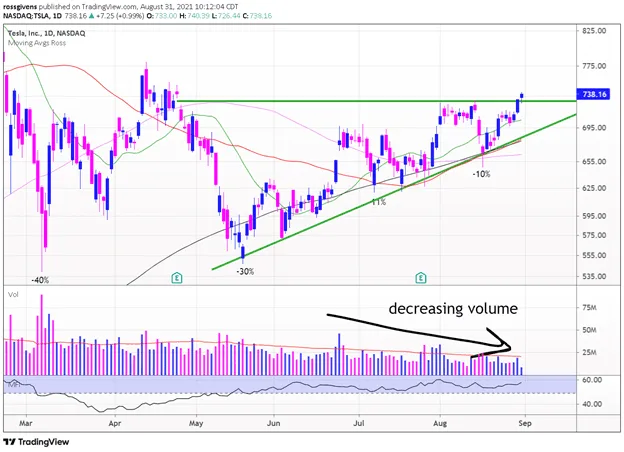
Task: Click the tallest volume bar in March
Action: tap(41, 335)
